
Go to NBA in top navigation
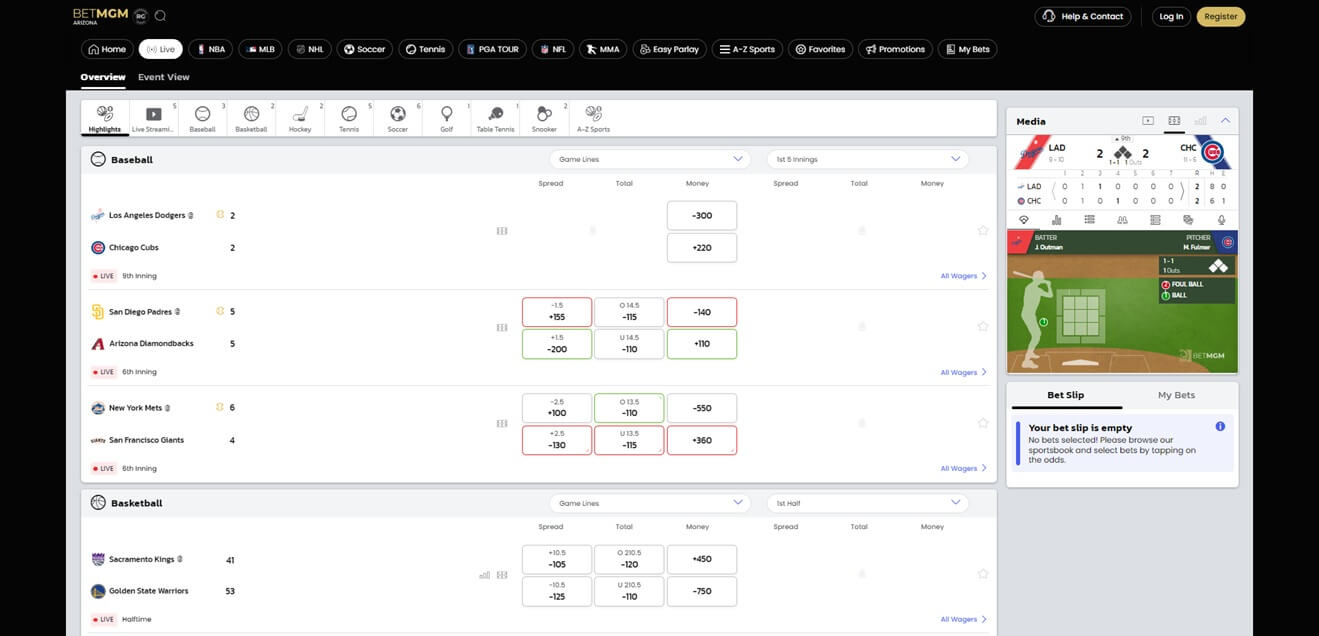click(x=212, y=49)
